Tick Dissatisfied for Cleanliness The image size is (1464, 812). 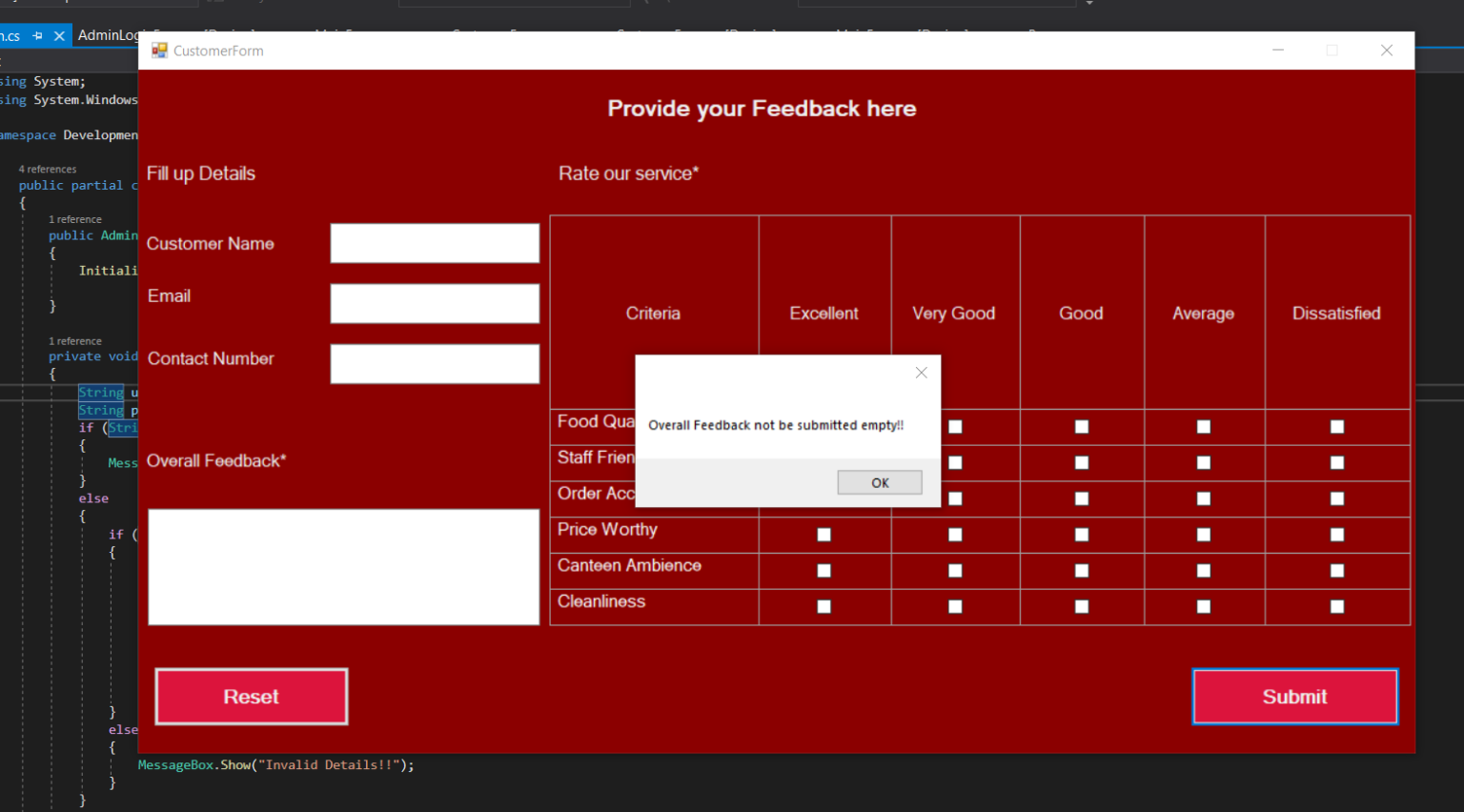[1337, 607]
